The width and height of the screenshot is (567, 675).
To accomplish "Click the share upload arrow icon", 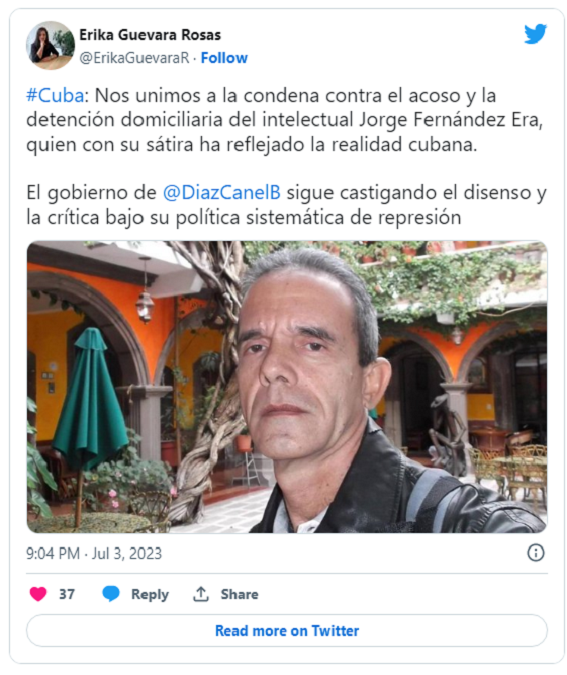I will coord(201,594).
